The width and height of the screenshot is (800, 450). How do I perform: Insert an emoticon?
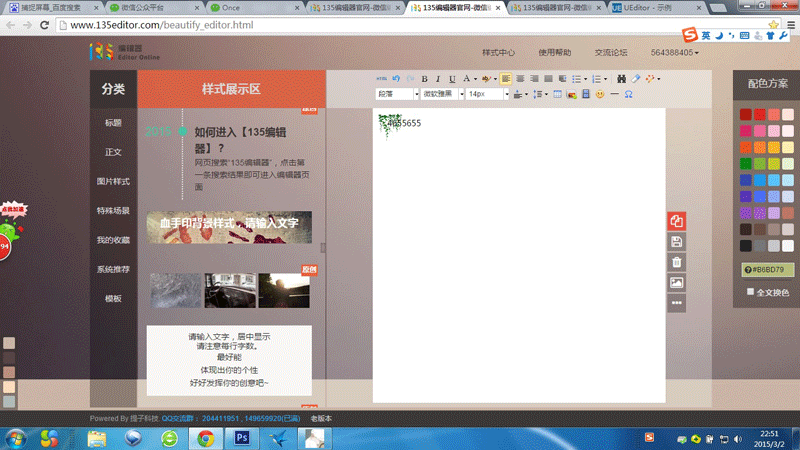click(x=600, y=94)
